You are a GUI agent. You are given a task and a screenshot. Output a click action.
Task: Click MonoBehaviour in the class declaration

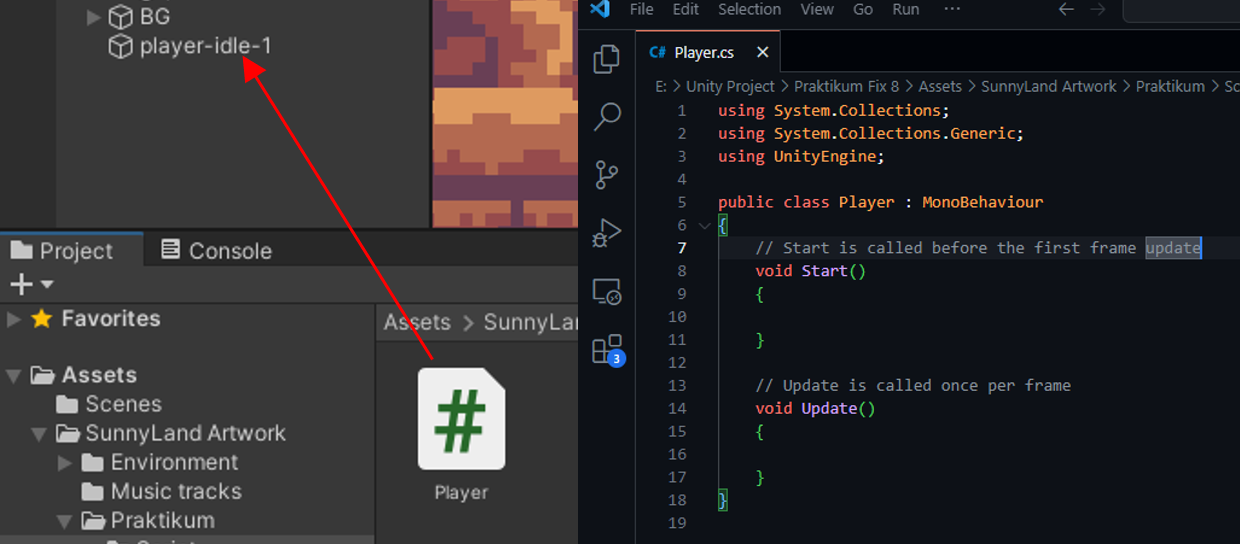pos(982,202)
